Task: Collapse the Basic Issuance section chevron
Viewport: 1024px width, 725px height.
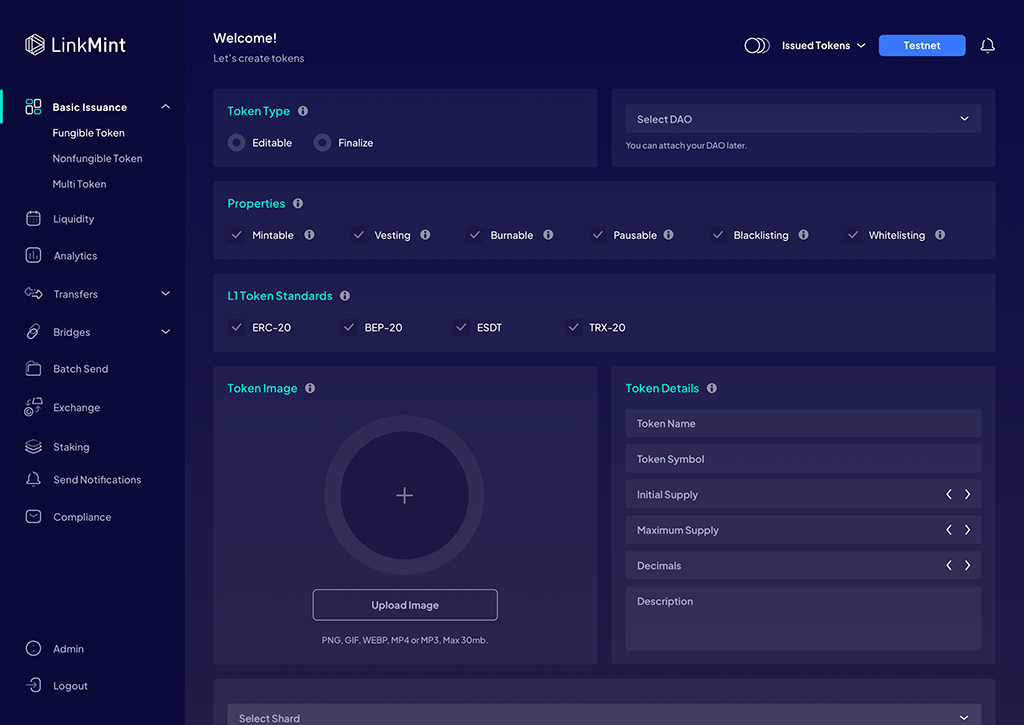Action: click(166, 106)
